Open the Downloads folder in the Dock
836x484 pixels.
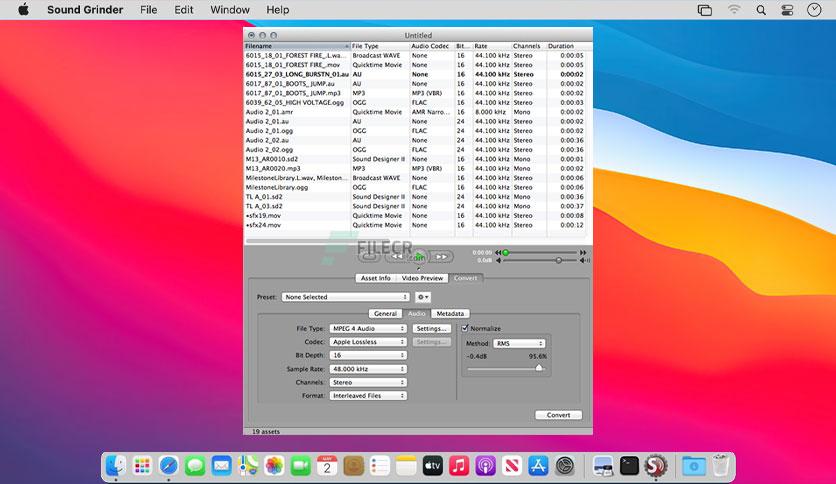pyautogui.click(x=694, y=466)
